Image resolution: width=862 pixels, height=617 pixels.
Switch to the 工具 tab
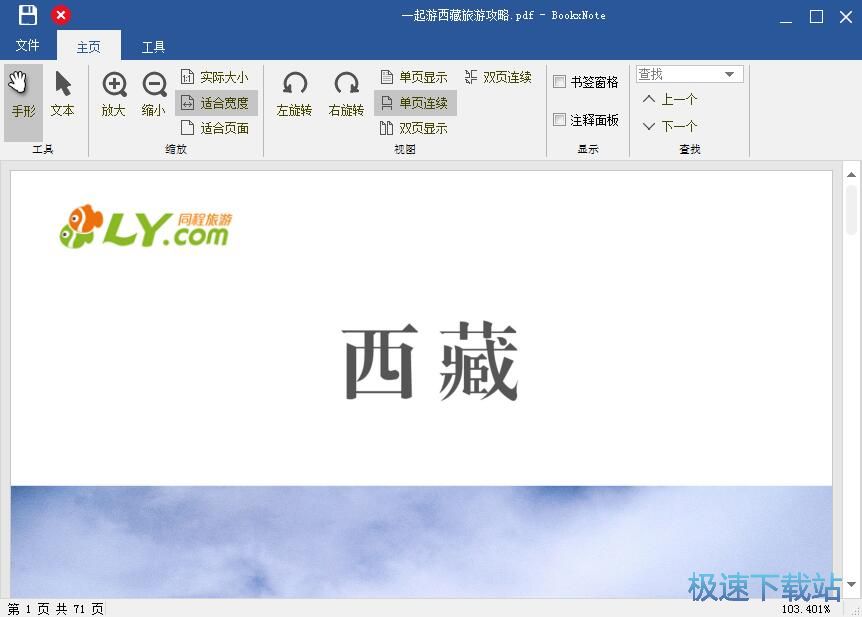(152, 46)
